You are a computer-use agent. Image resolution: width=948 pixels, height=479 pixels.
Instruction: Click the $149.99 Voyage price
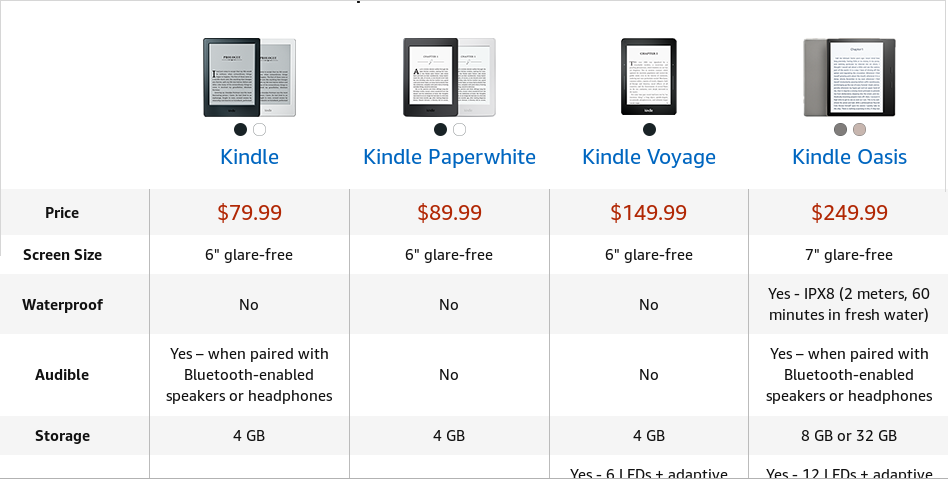point(649,212)
